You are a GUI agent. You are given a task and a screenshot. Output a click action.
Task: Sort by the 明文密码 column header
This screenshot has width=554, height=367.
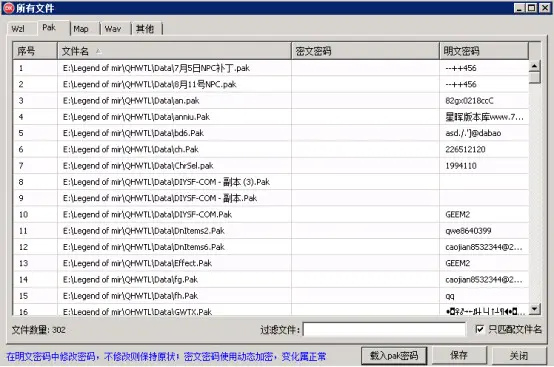click(484, 51)
